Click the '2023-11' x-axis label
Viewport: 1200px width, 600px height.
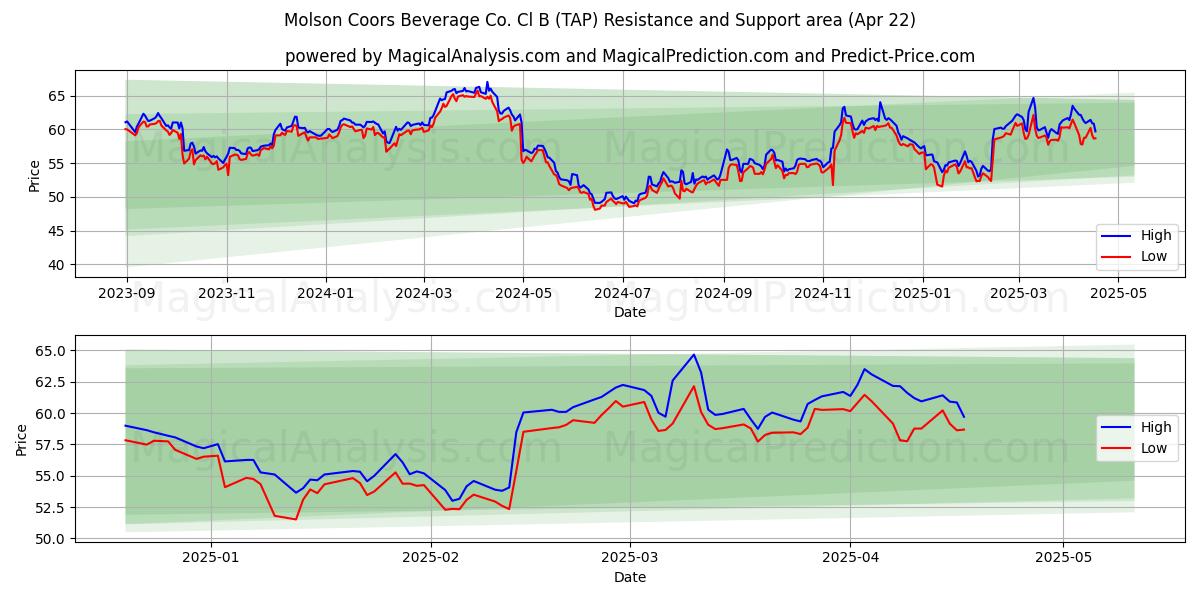click(x=226, y=293)
